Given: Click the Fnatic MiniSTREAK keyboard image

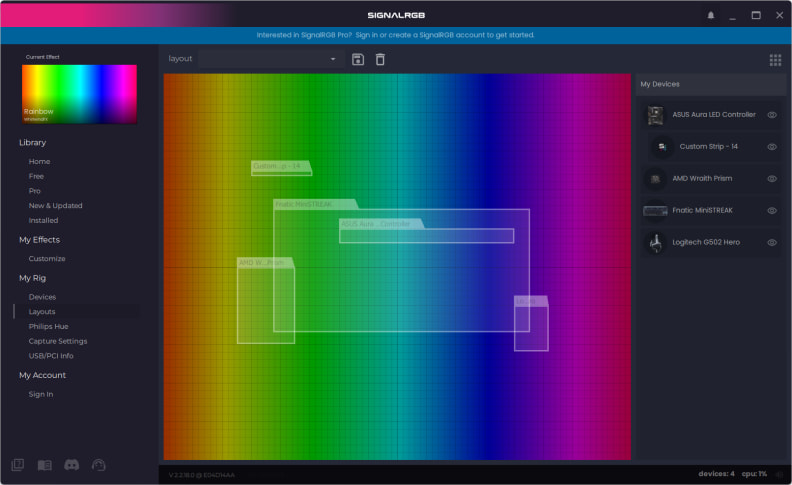Looking at the screenshot, I should [655, 211].
